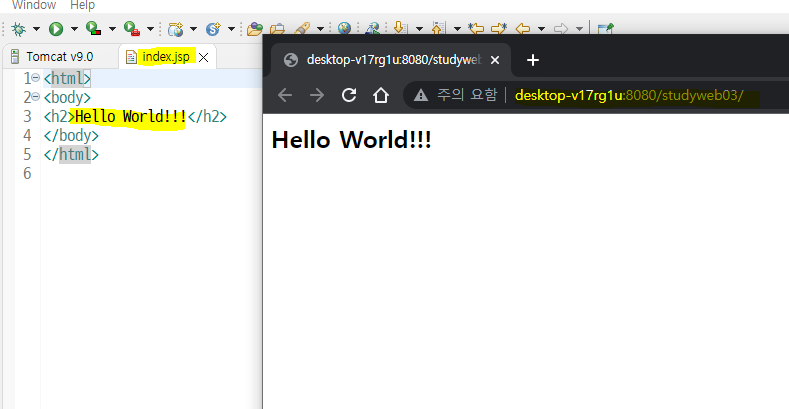Viewport: 789px width, 409px height.
Task: Click the Hello World!!! heading in browser
Action: (x=351, y=140)
